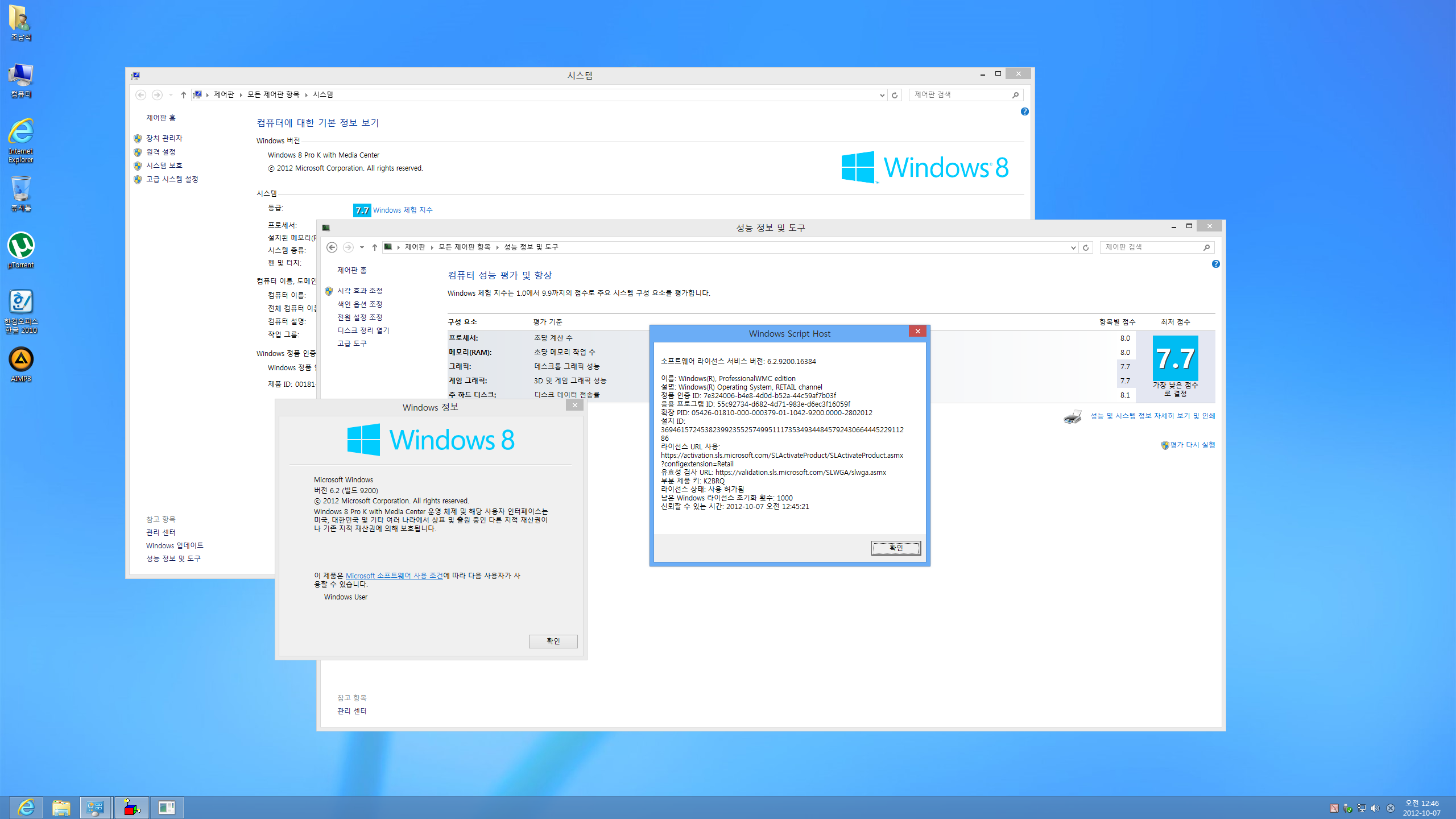Click 평가 다시 실행 link

(1192, 445)
